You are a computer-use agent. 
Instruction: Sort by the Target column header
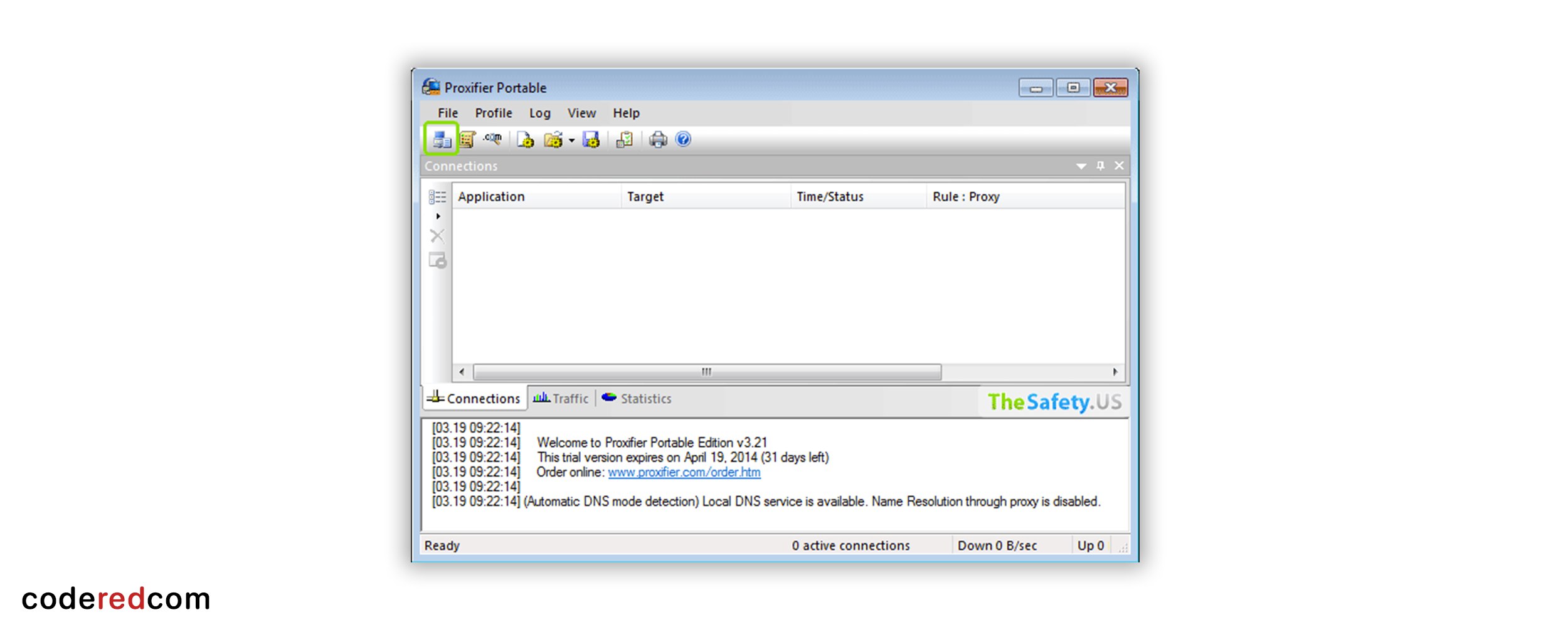click(x=706, y=197)
